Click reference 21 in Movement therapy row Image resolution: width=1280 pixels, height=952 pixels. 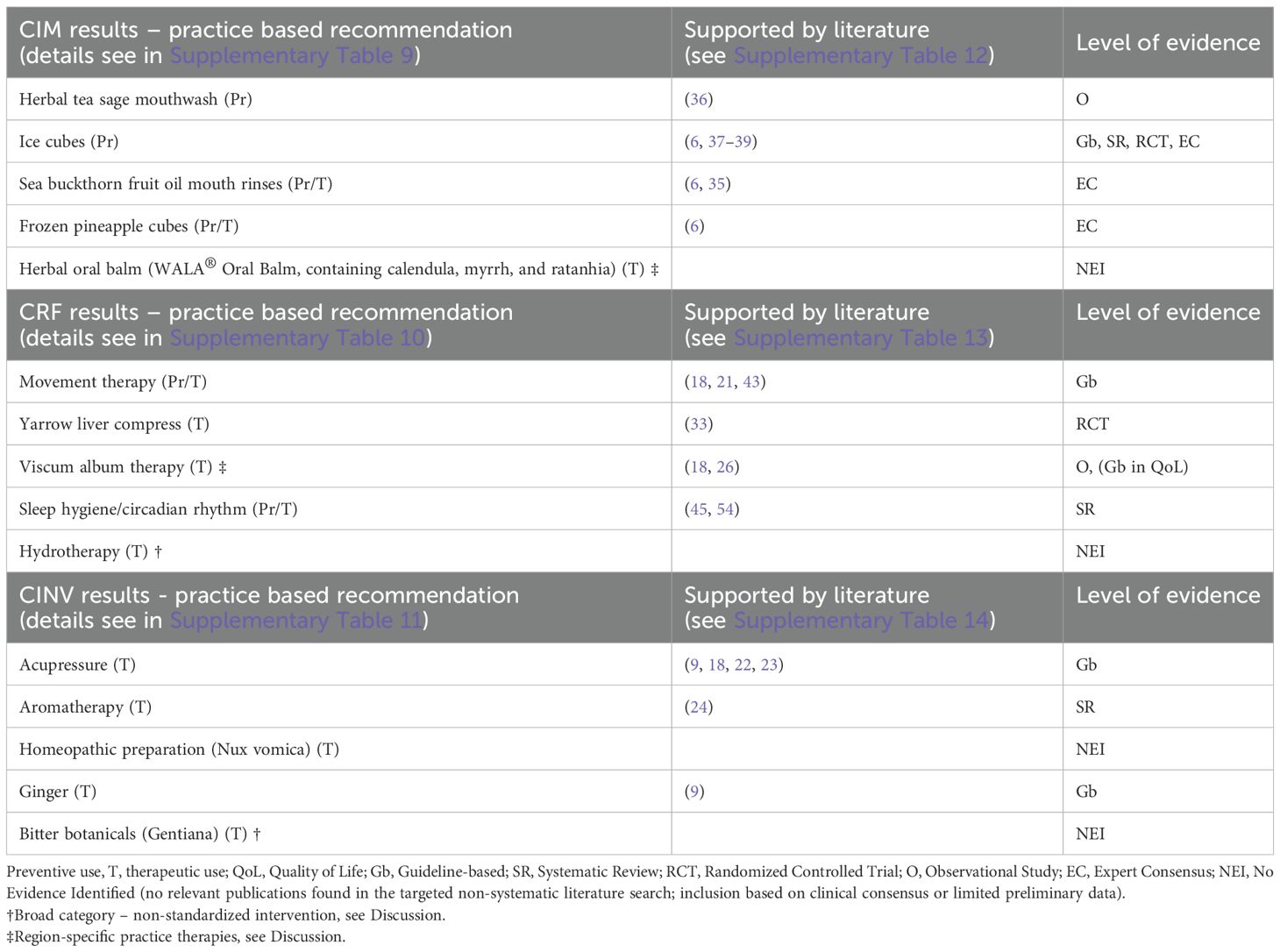[725, 382]
